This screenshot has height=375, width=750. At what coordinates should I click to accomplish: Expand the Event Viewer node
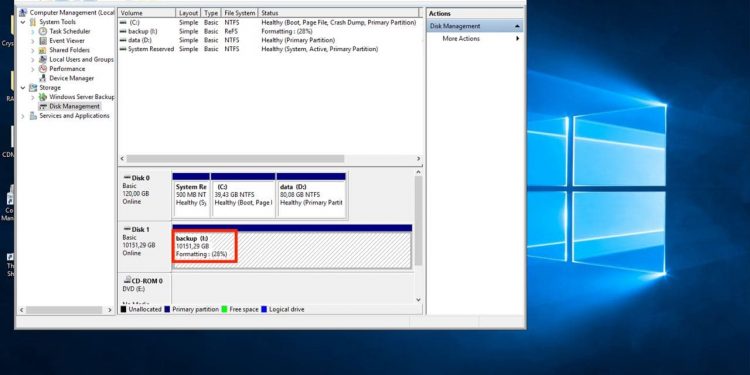click(x=33, y=41)
